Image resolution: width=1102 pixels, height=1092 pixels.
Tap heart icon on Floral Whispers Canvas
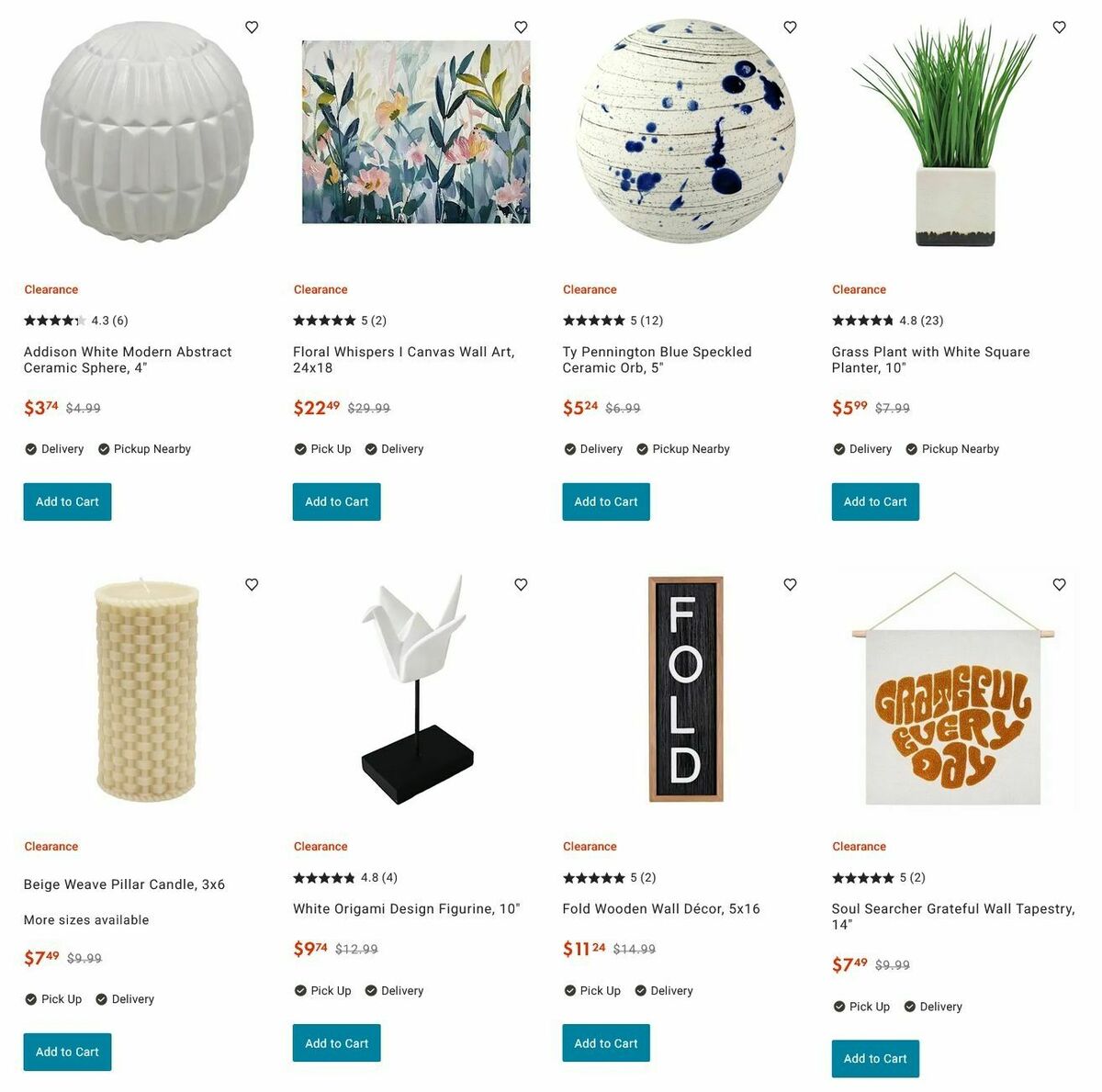tap(521, 28)
